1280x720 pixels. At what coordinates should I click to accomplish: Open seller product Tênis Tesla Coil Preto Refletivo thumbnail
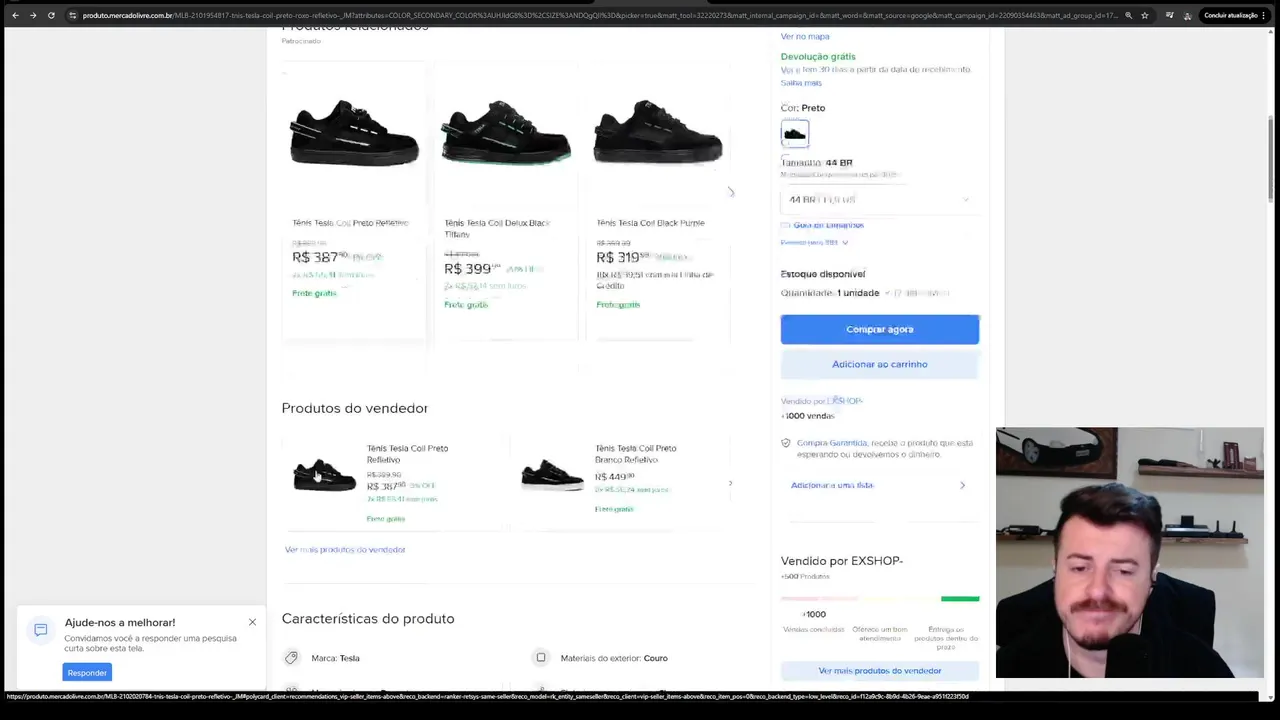pos(324,475)
